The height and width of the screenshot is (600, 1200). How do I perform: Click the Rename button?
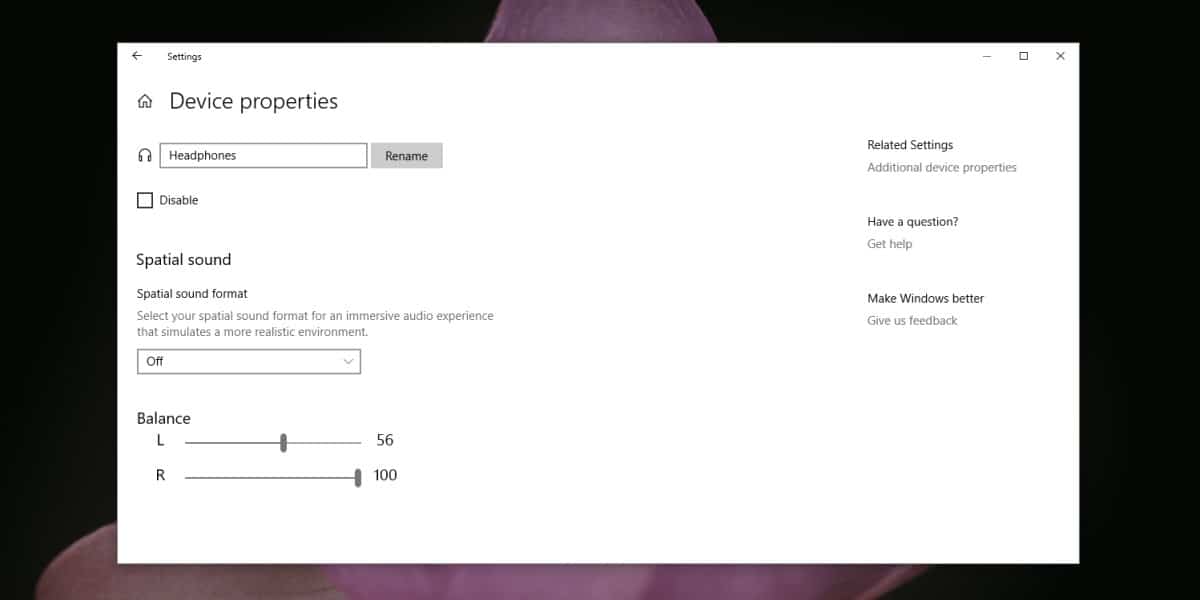point(407,155)
